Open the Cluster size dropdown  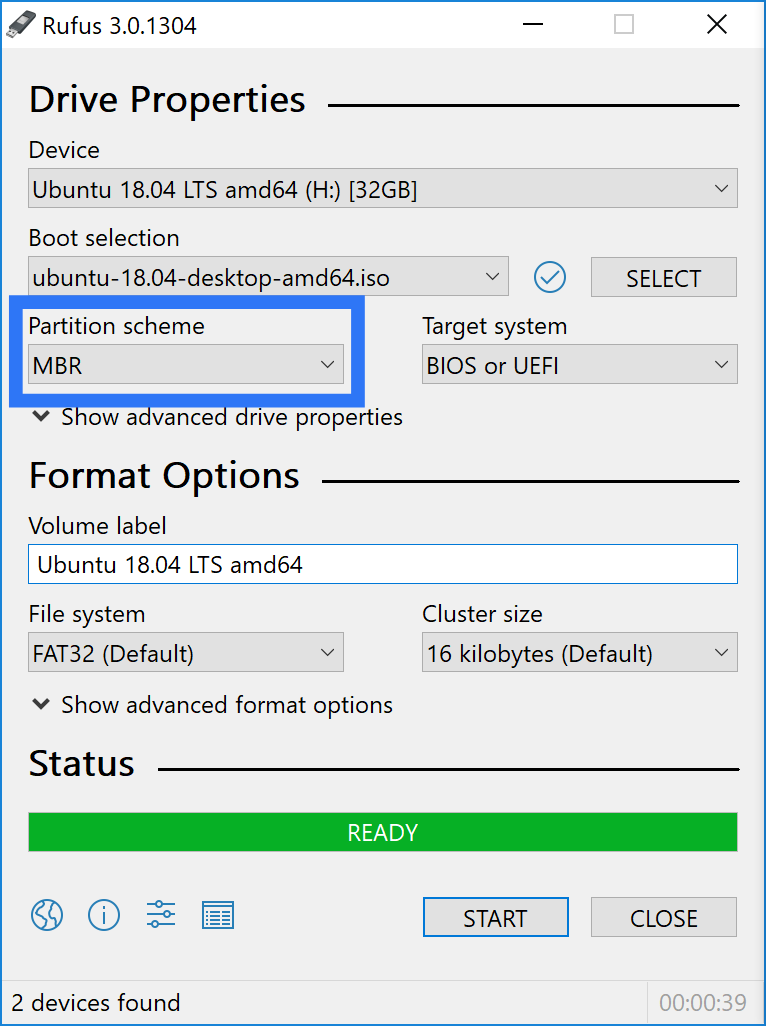coord(580,652)
